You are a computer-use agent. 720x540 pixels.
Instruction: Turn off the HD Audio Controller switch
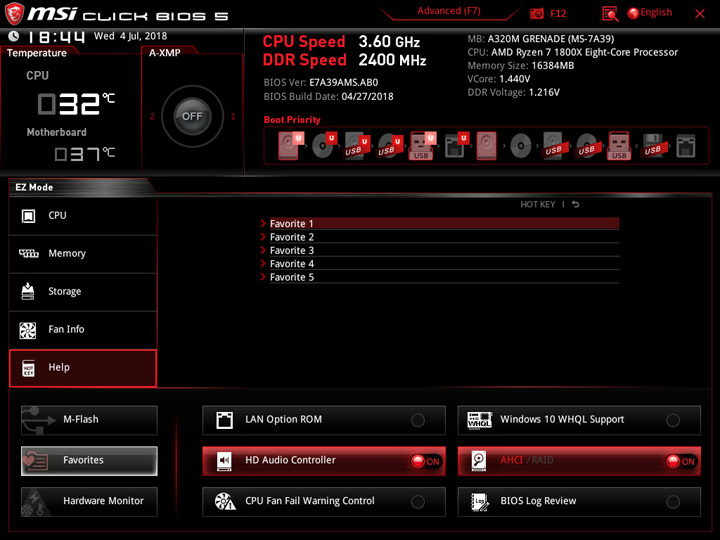coord(426,461)
